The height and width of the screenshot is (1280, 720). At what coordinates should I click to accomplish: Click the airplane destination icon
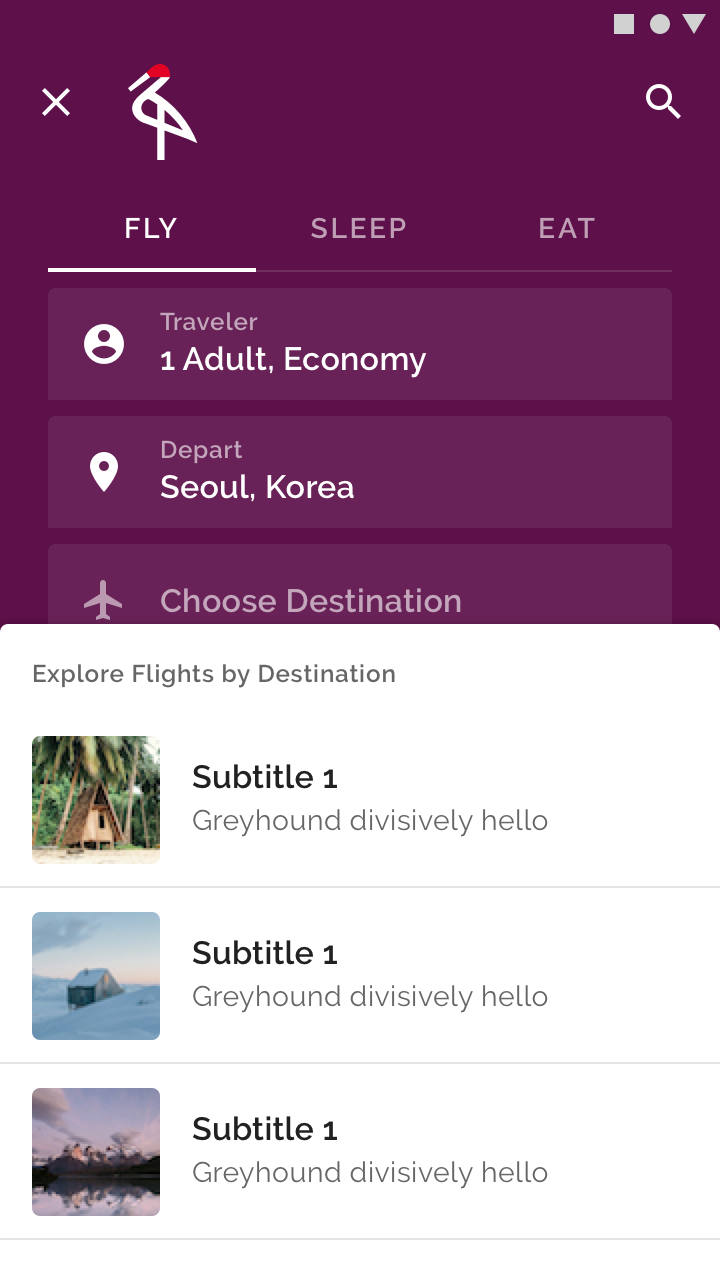[104, 600]
